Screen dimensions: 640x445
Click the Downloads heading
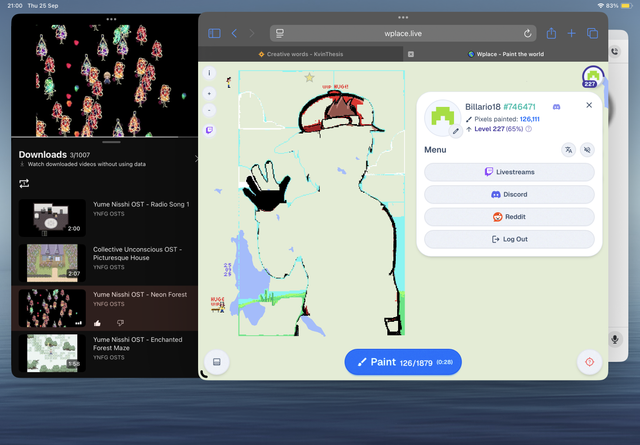(42, 155)
